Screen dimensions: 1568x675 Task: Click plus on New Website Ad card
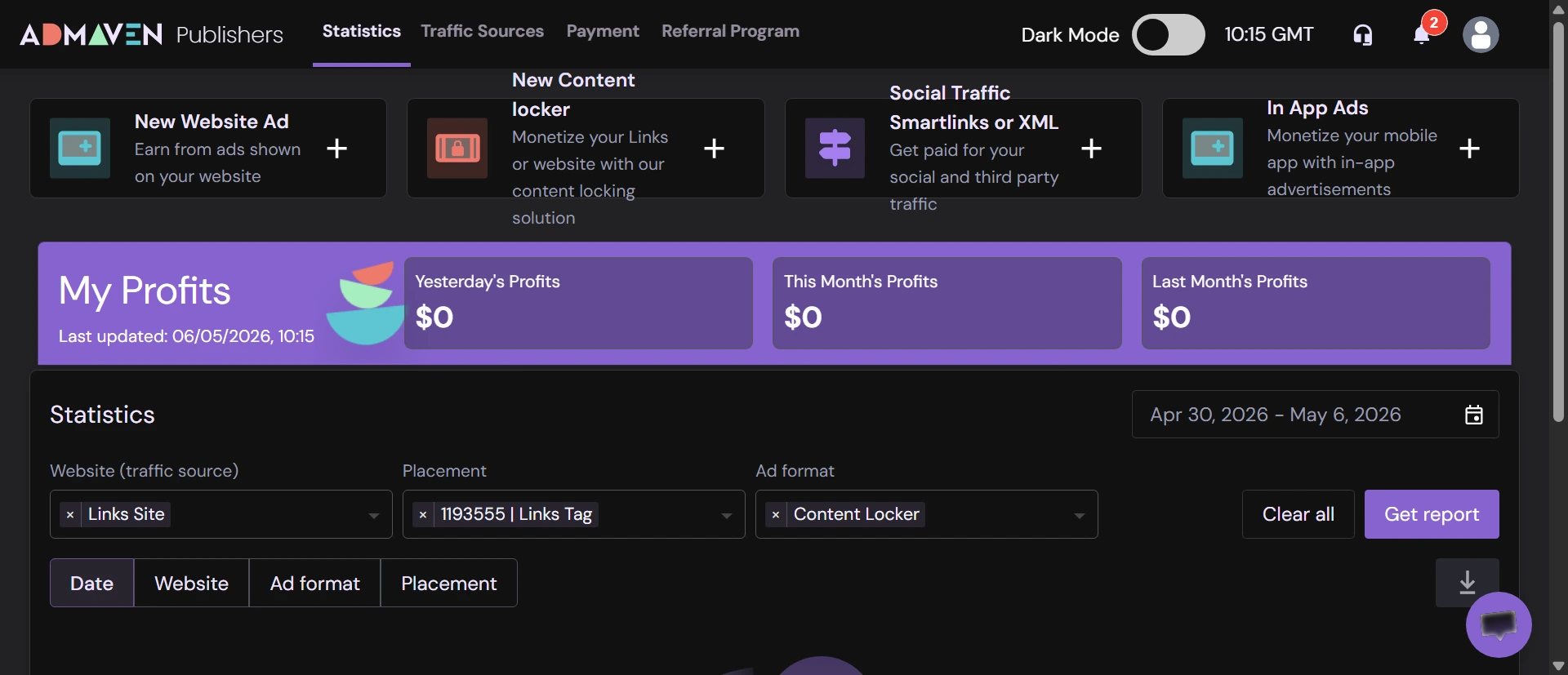tap(336, 148)
